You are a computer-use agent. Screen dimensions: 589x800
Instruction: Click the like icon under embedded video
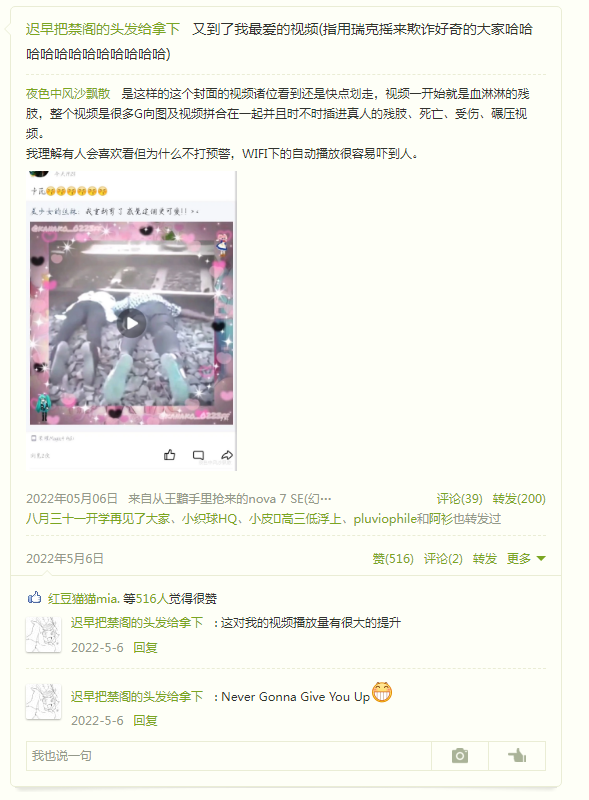(169, 455)
